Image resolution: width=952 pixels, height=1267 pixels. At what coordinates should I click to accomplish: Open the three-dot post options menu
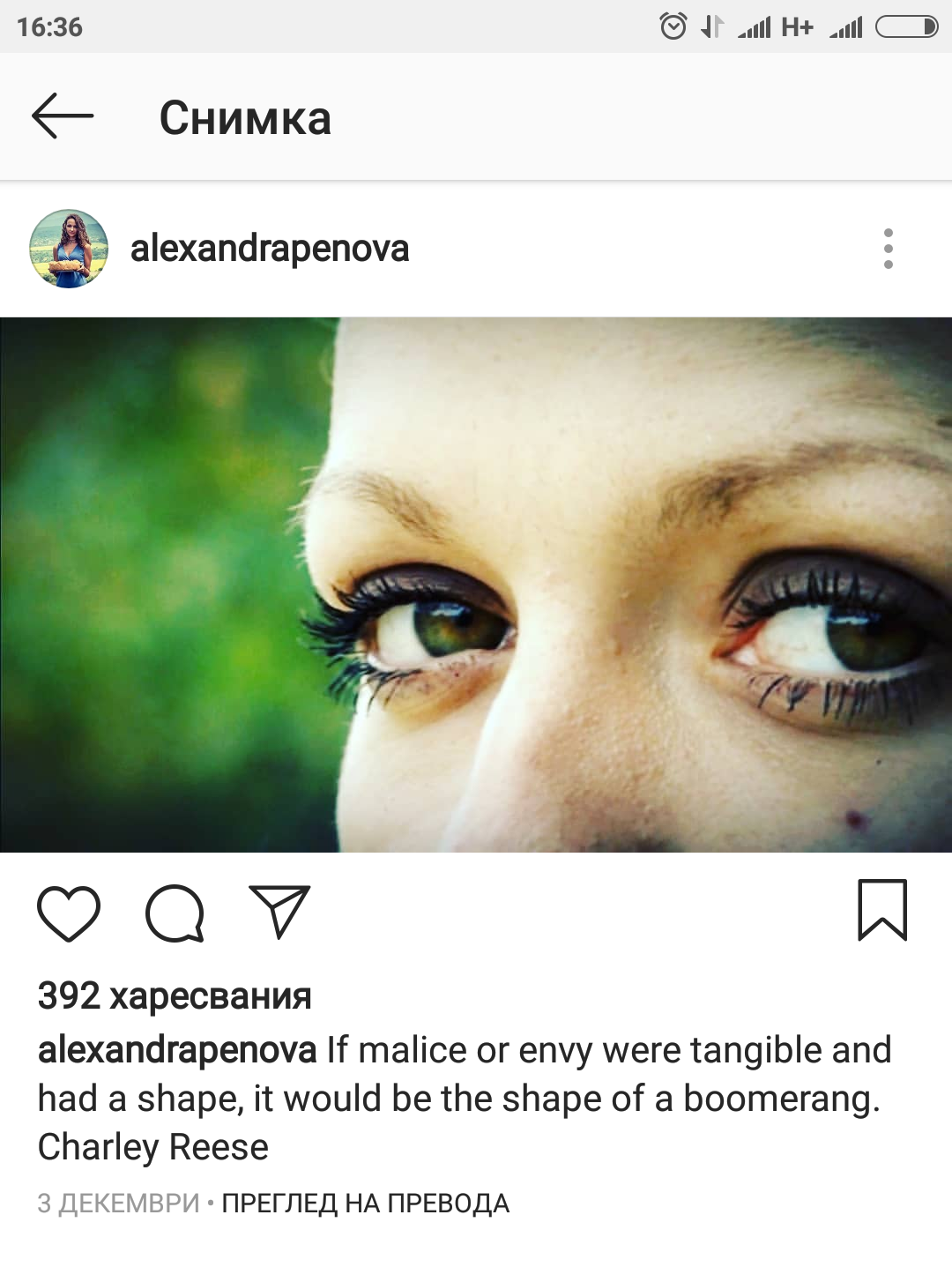pos(888,249)
